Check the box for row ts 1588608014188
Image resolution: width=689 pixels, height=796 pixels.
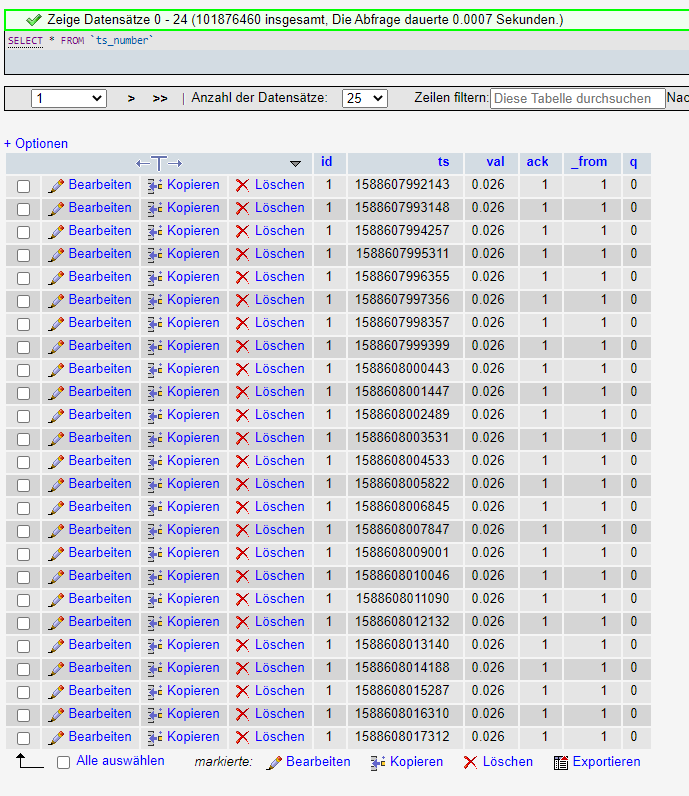pyautogui.click(x=23, y=670)
